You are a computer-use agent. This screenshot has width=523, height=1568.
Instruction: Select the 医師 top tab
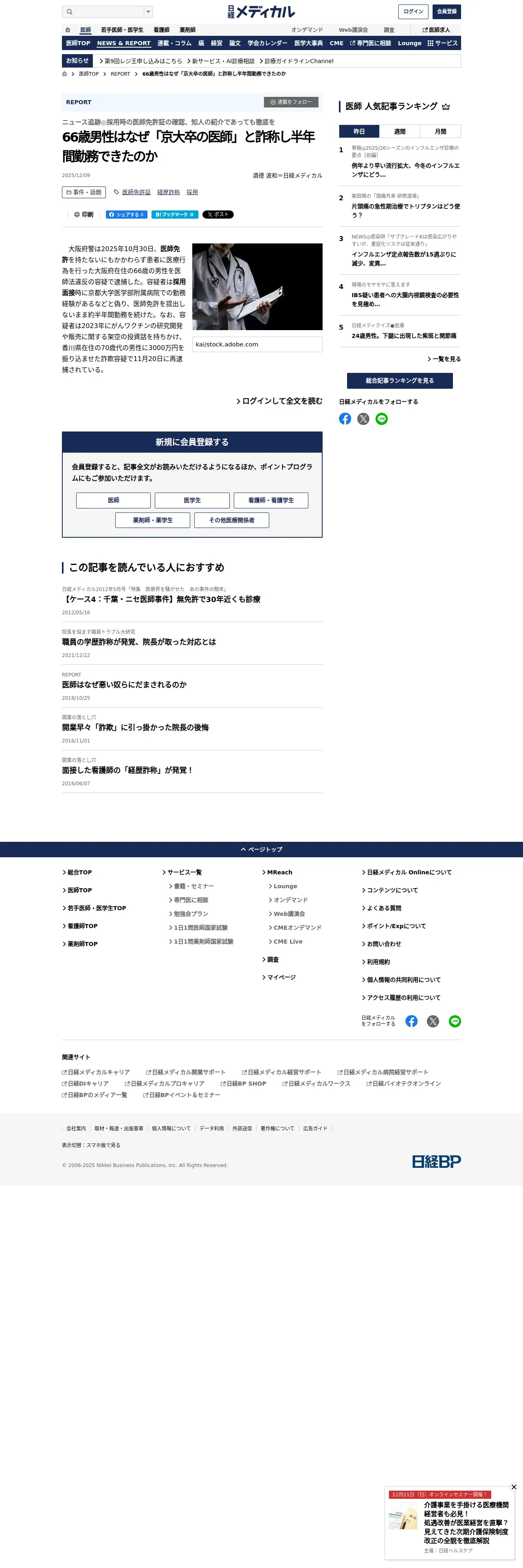click(86, 30)
